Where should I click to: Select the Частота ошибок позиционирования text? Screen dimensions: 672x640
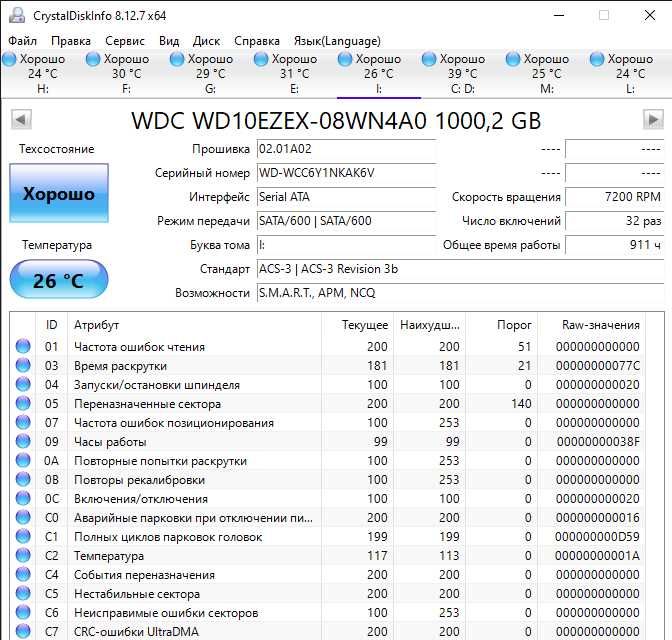[x=174, y=423]
